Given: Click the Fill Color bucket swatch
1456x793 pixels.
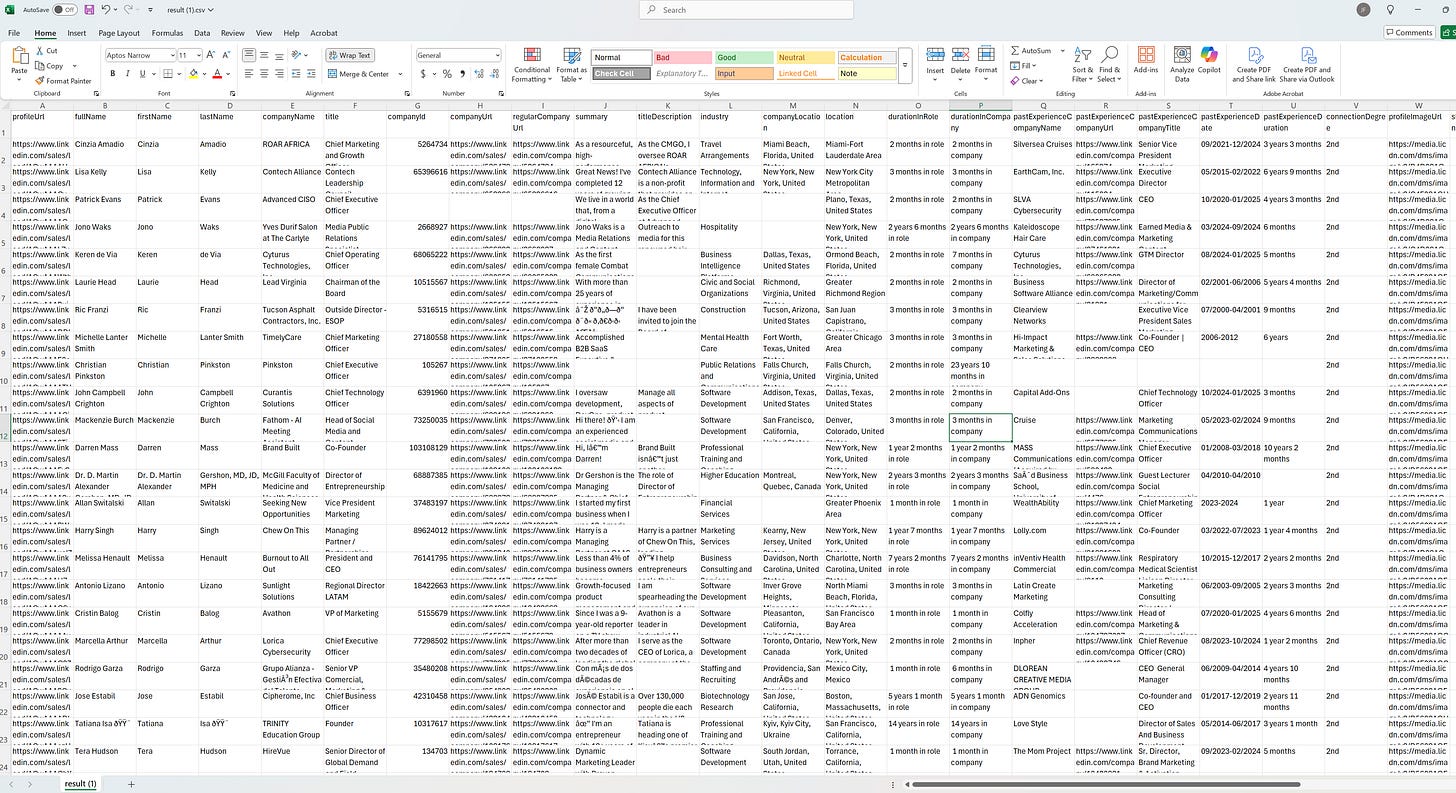Looking at the screenshot, I should [195, 74].
